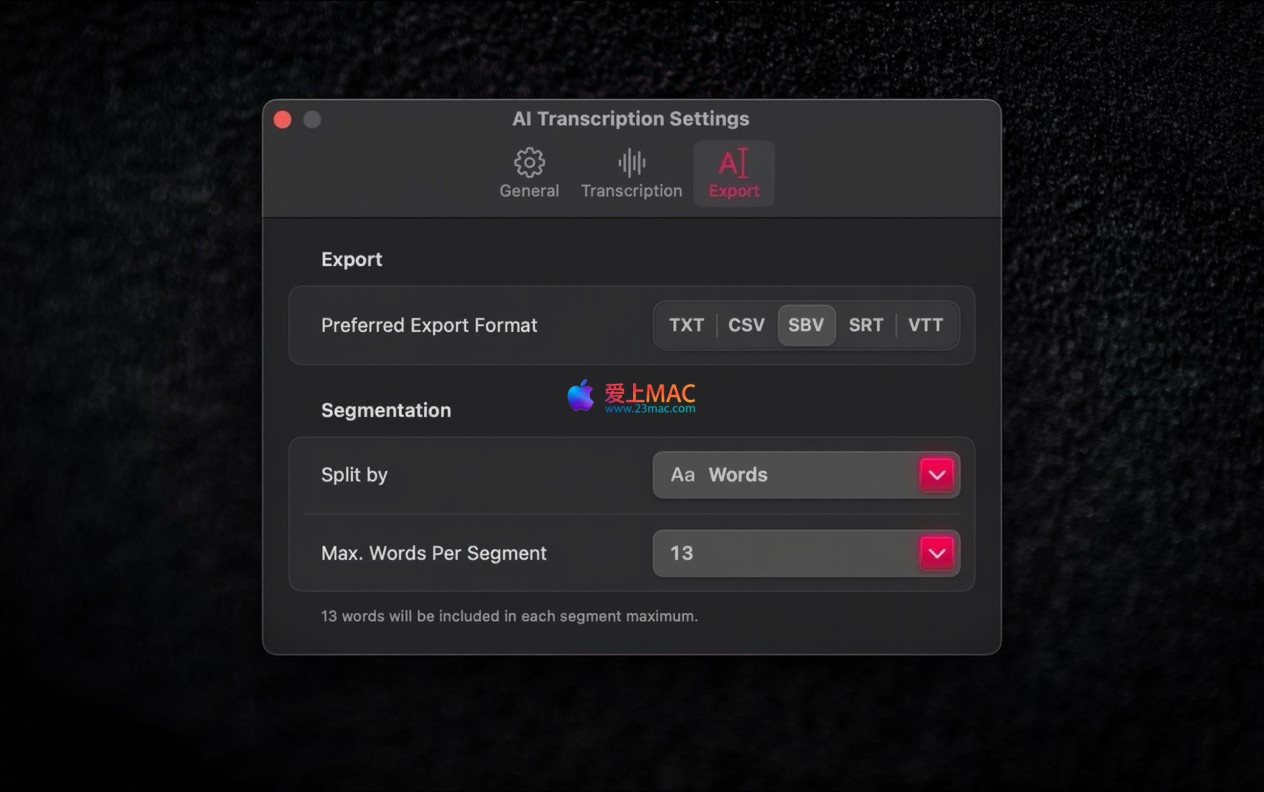
Task: Click the AI Transcription Settings title bar
Action: click(x=631, y=119)
